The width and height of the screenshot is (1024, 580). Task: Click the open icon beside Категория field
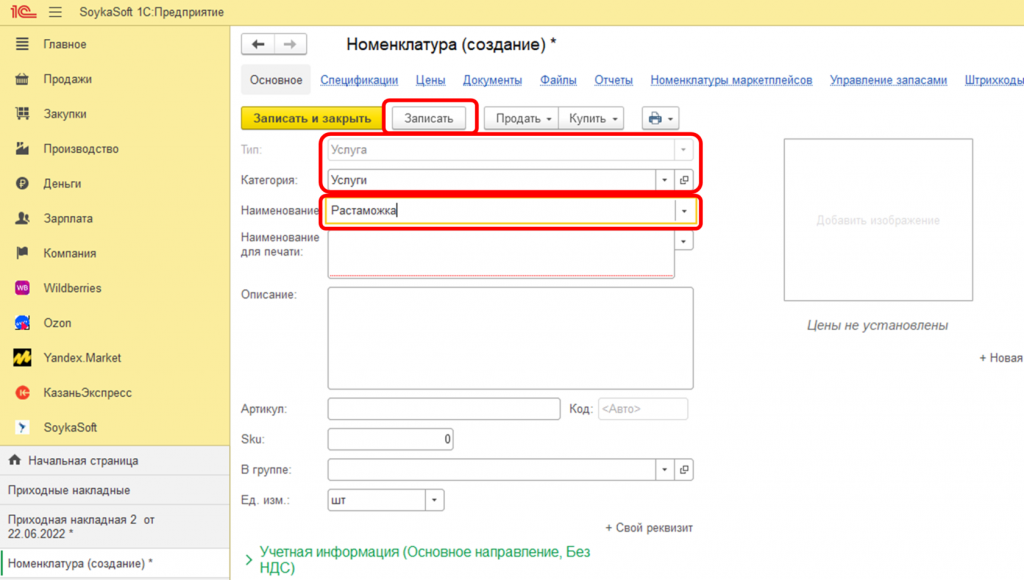click(x=685, y=180)
